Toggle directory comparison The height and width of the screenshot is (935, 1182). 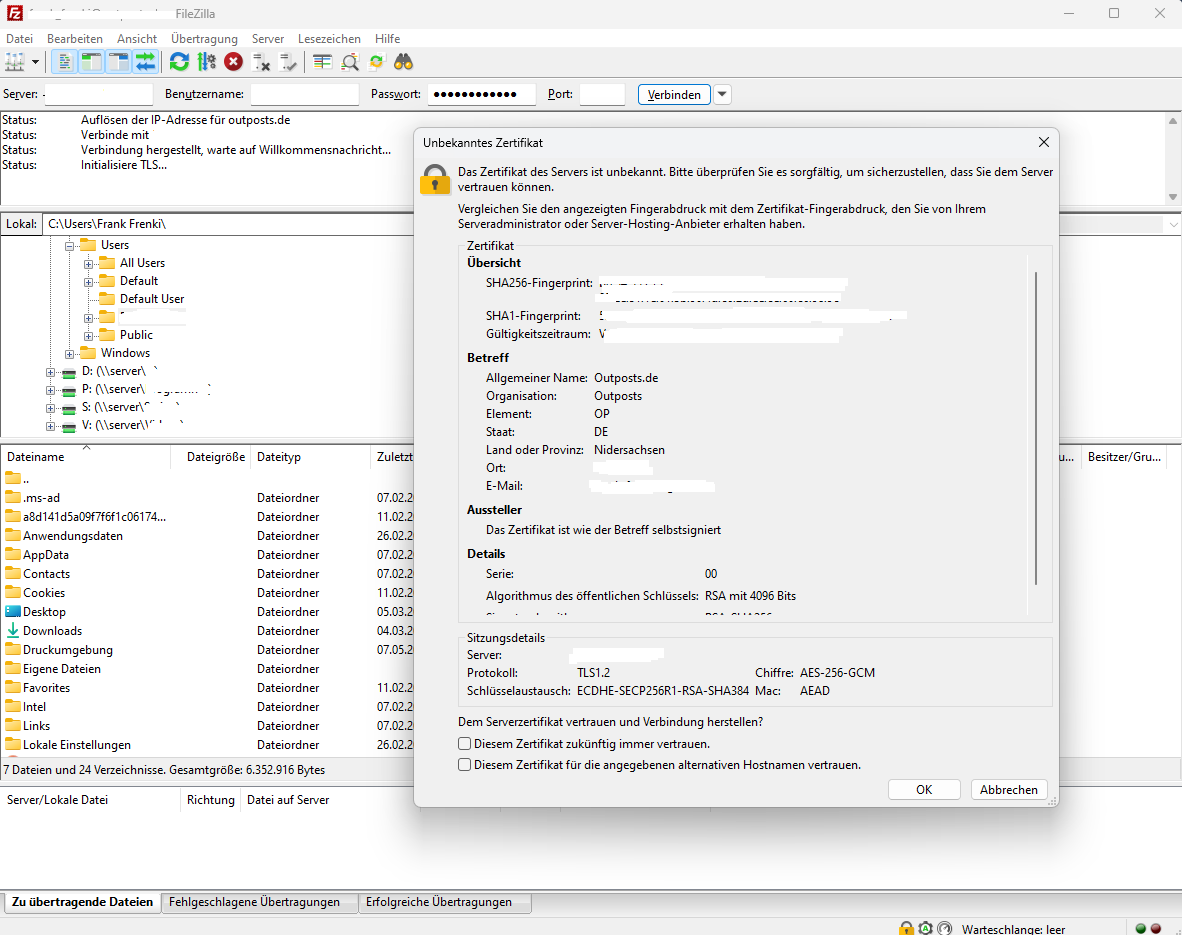click(350, 63)
